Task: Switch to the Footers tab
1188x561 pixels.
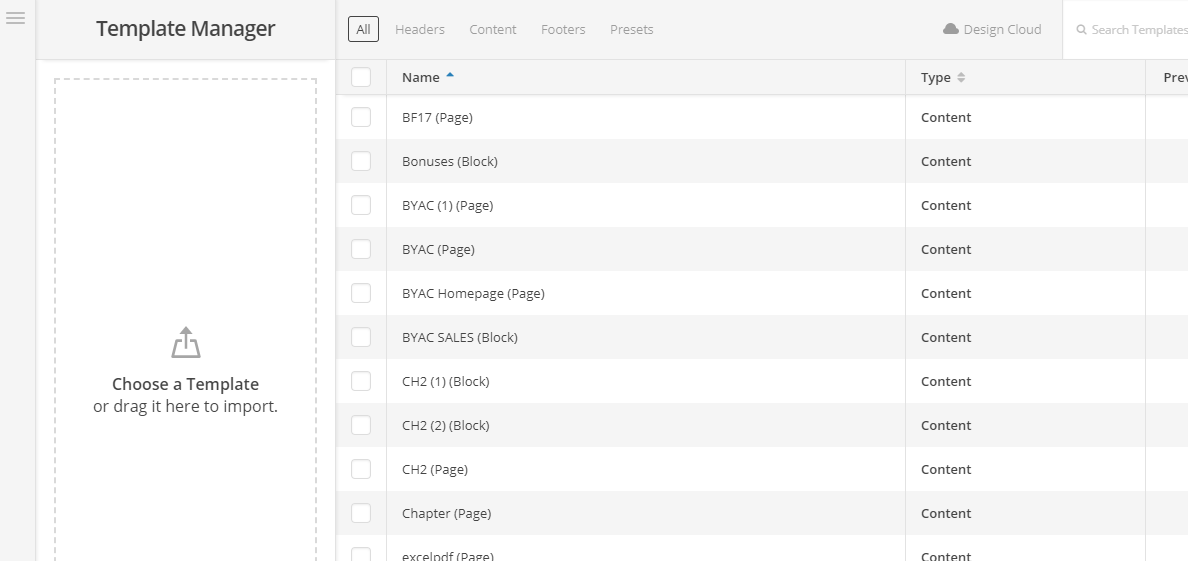Action: [563, 30]
